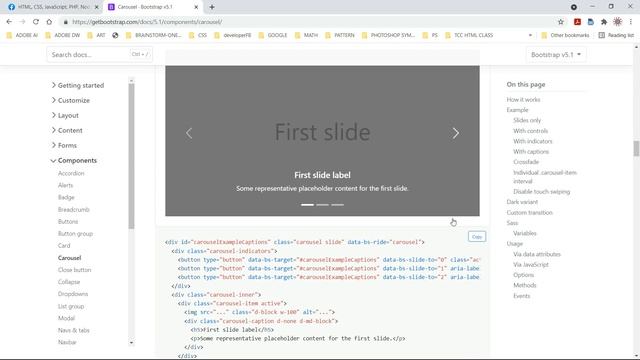640x360 pixels.
Task: Open the Adobe Acrobat extension icon
Action: pyautogui.click(x=577, y=22)
